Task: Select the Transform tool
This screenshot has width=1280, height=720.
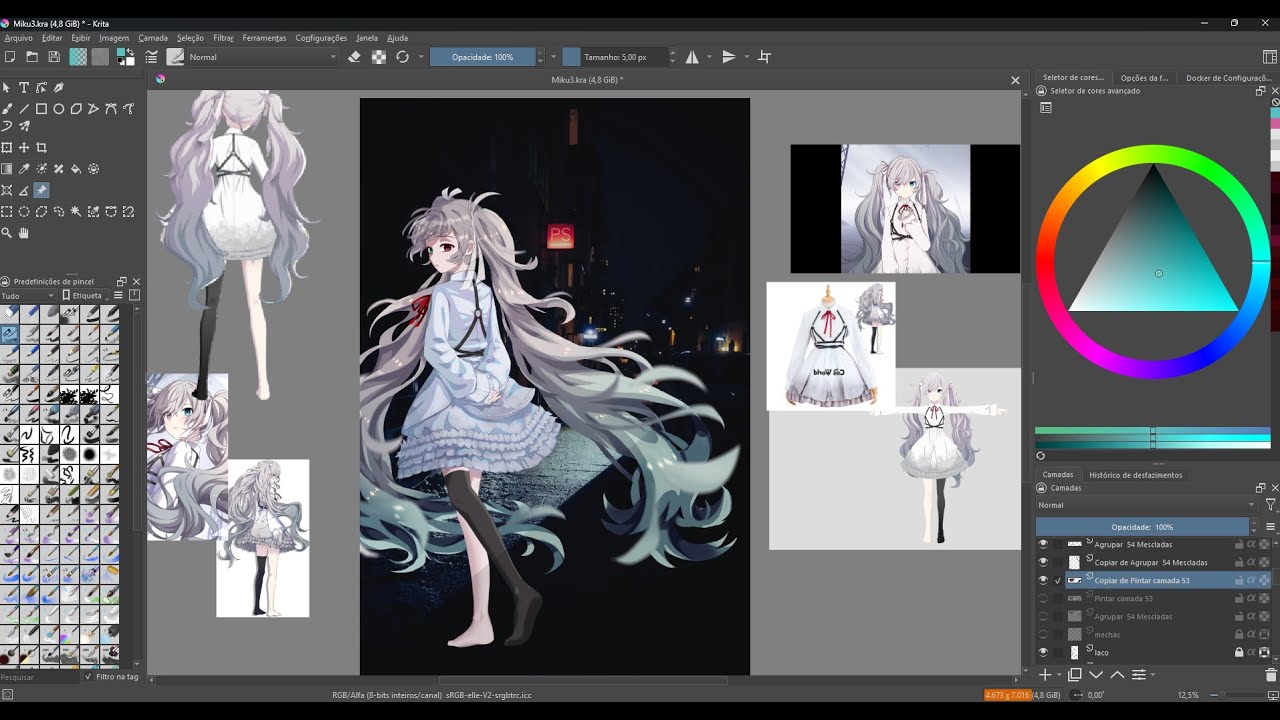Action: tap(7, 148)
